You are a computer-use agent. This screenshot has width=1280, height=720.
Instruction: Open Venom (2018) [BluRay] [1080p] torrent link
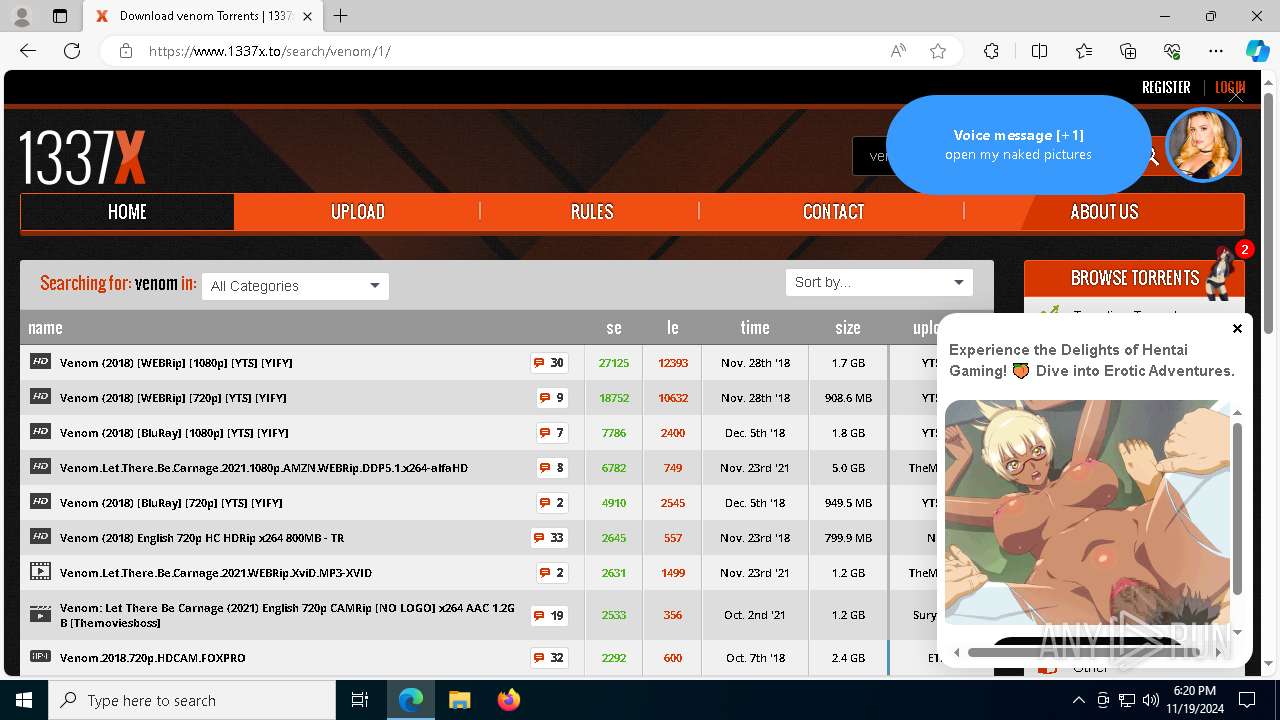(x=174, y=433)
